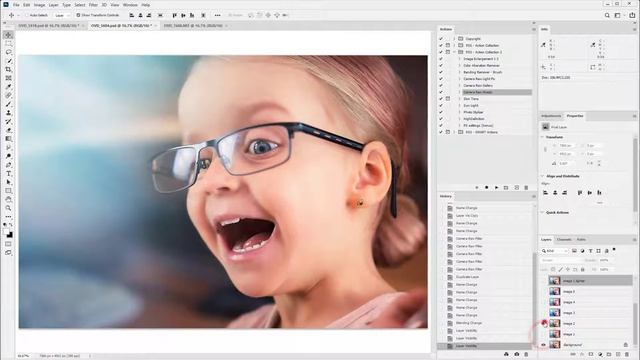The image size is (640, 360).
Task: Open the Window menu
Action: click(x=130, y=5)
